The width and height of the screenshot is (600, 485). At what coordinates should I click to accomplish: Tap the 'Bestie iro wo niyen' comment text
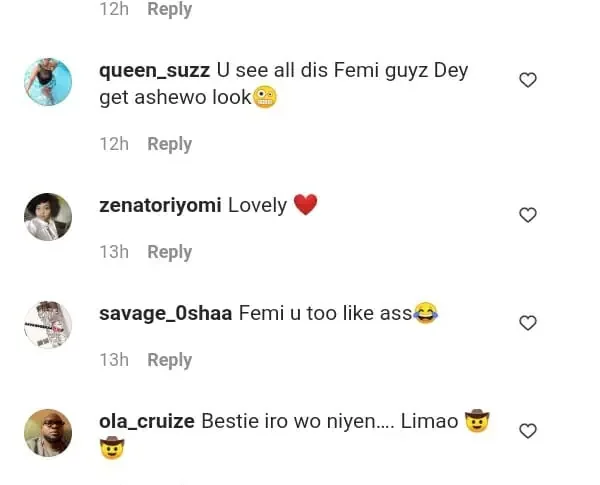point(300,421)
